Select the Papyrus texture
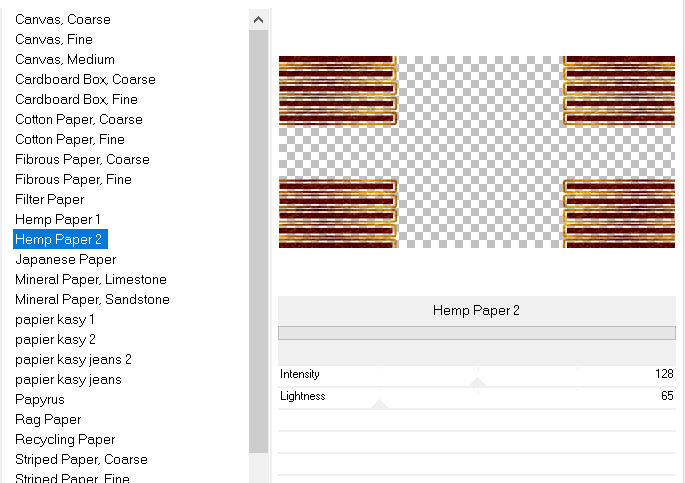The width and height of the screenshot is (685, 483). click(x=40, y=399)
